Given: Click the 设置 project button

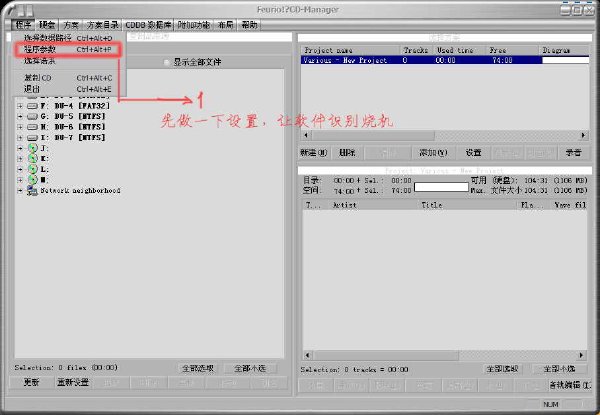Looking at the screenshot, I should click(473, 153).
